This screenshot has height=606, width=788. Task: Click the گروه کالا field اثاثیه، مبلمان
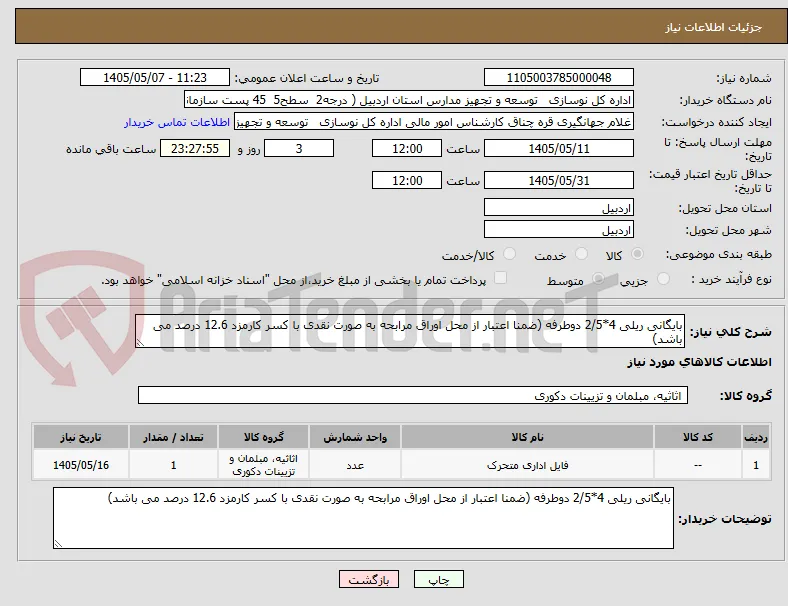click(413, 395)
